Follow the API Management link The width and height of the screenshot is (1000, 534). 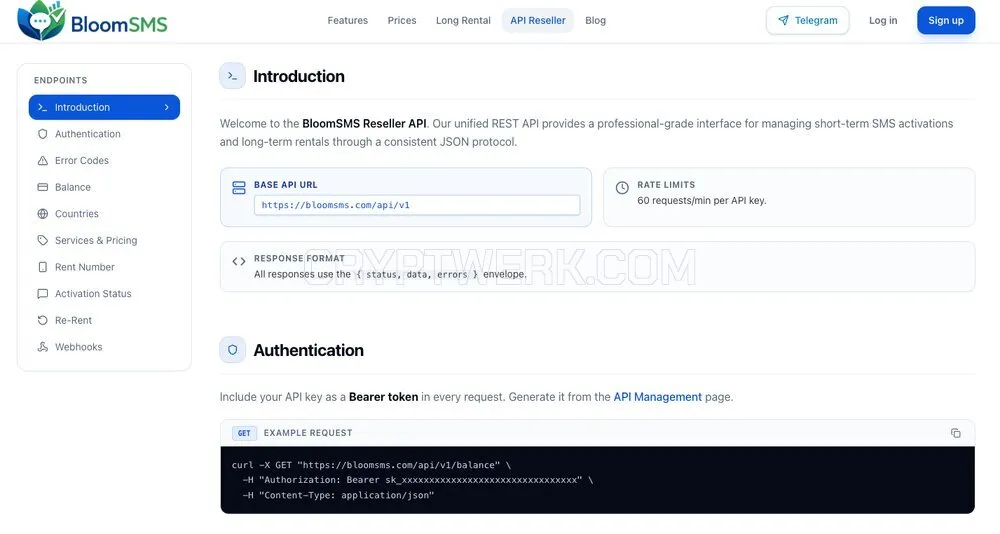[x=658, y=397]
